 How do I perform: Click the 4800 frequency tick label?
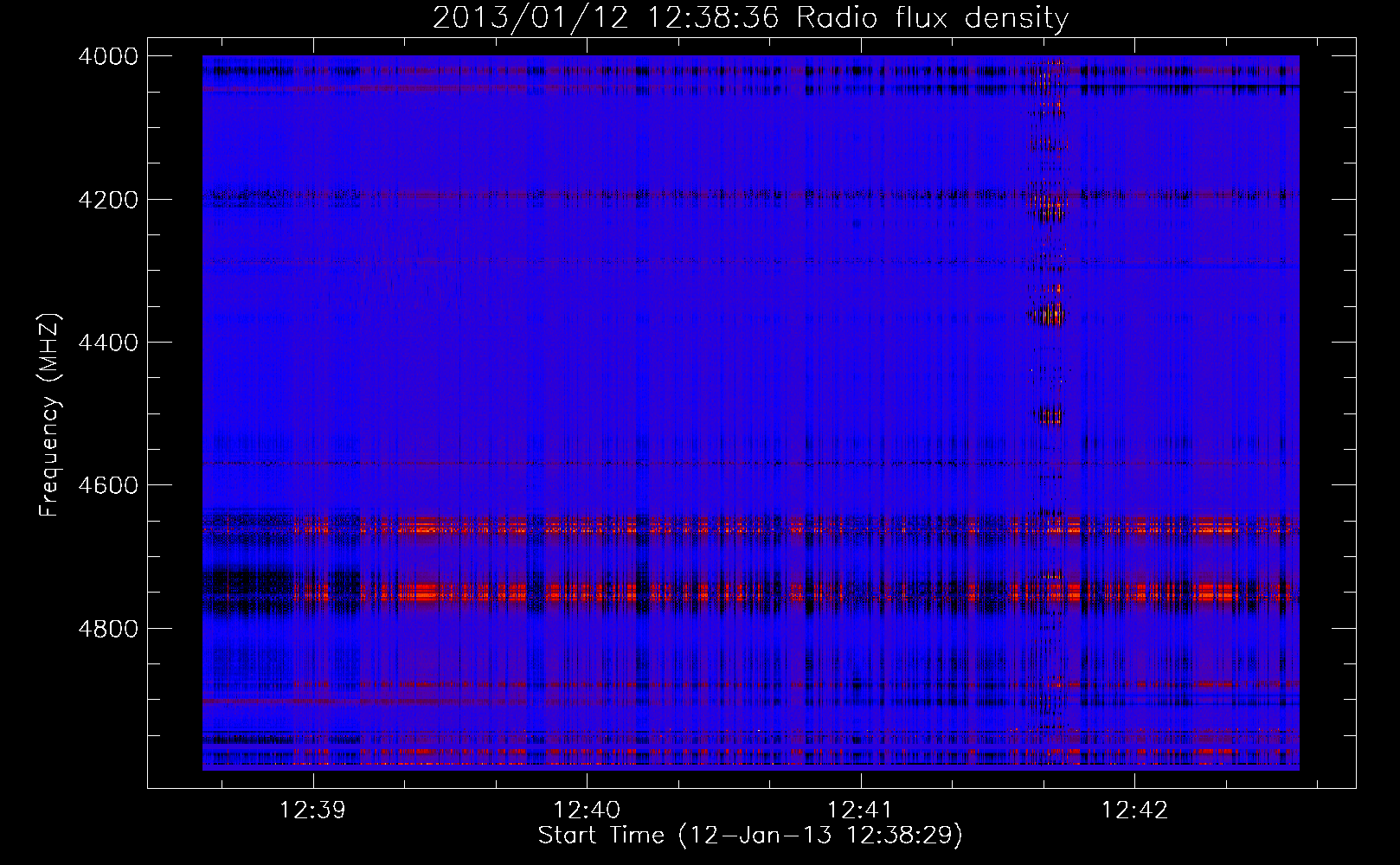coord(108,629)
